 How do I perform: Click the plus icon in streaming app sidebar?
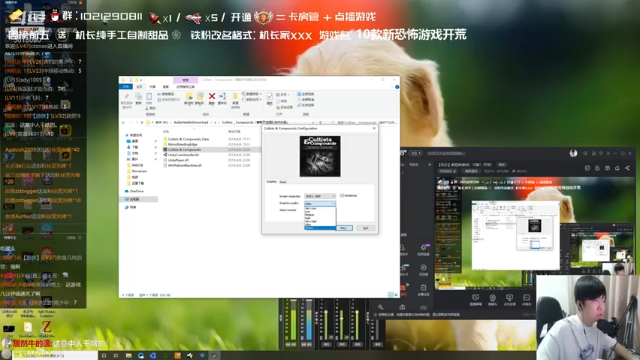click(429, 164)
